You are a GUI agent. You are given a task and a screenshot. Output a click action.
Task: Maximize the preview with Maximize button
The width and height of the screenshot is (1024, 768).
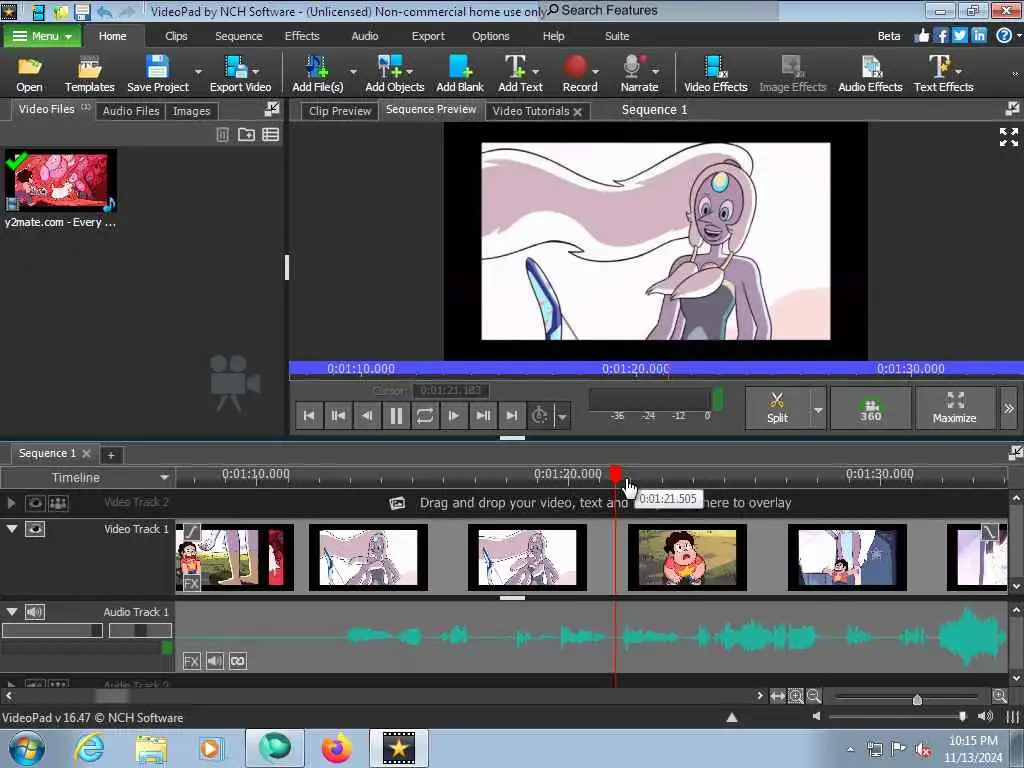(x=955, y=408)
